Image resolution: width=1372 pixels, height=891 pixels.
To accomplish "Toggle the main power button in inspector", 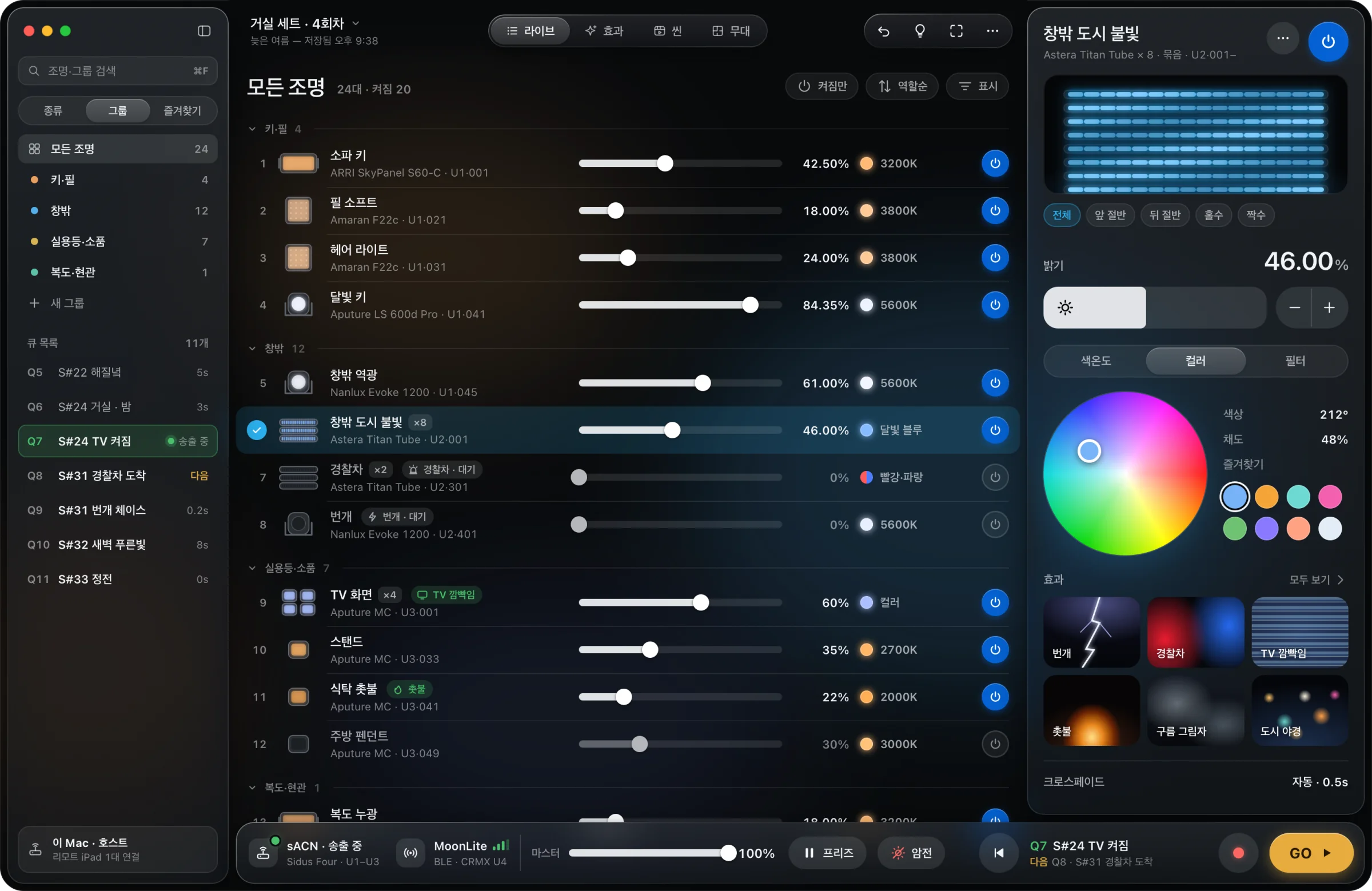I will (x=1328, y=42).
